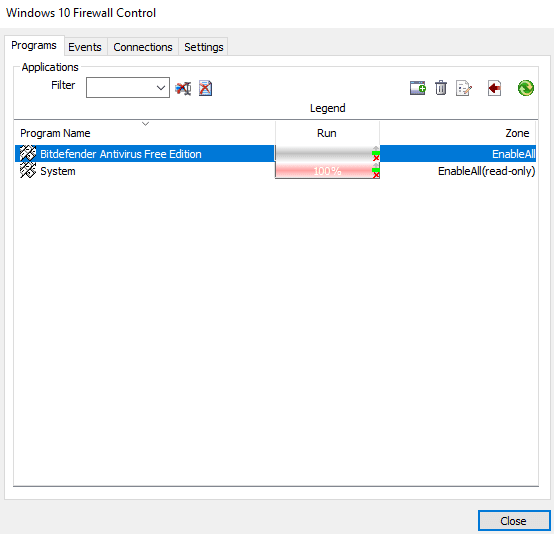Clear filter funnel icon next to Filter box
Viewport: 554px width, 534px height.
click(x=183, y=88)
